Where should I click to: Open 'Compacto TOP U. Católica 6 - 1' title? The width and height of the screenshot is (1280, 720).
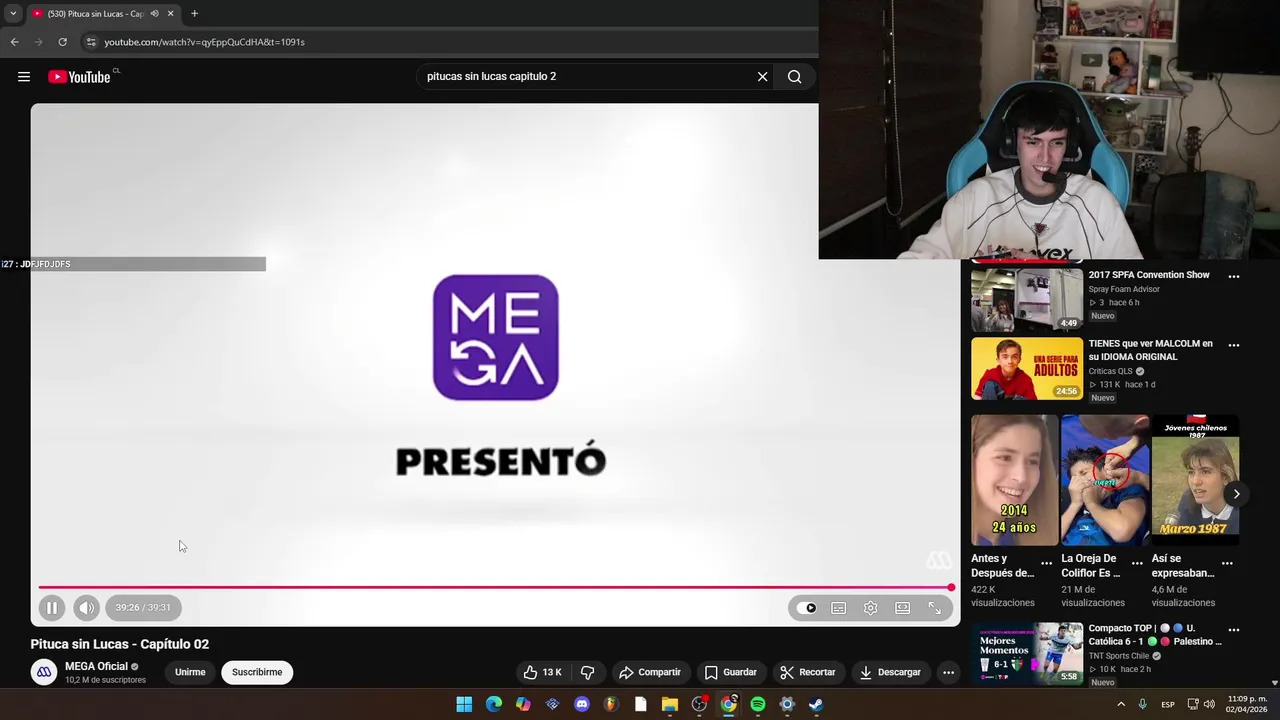pyautogui.click(x=1155, y=635)
